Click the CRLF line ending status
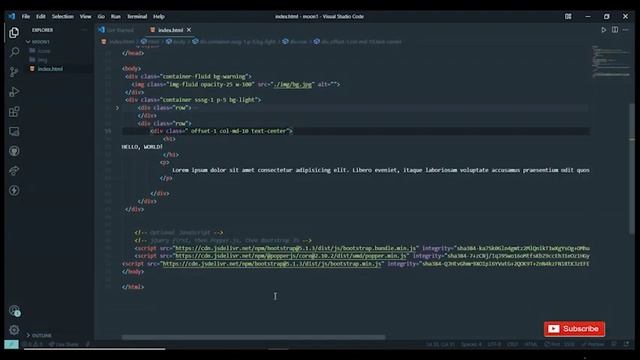The width and height of the screenshot is (640, 360). [513, 344]
